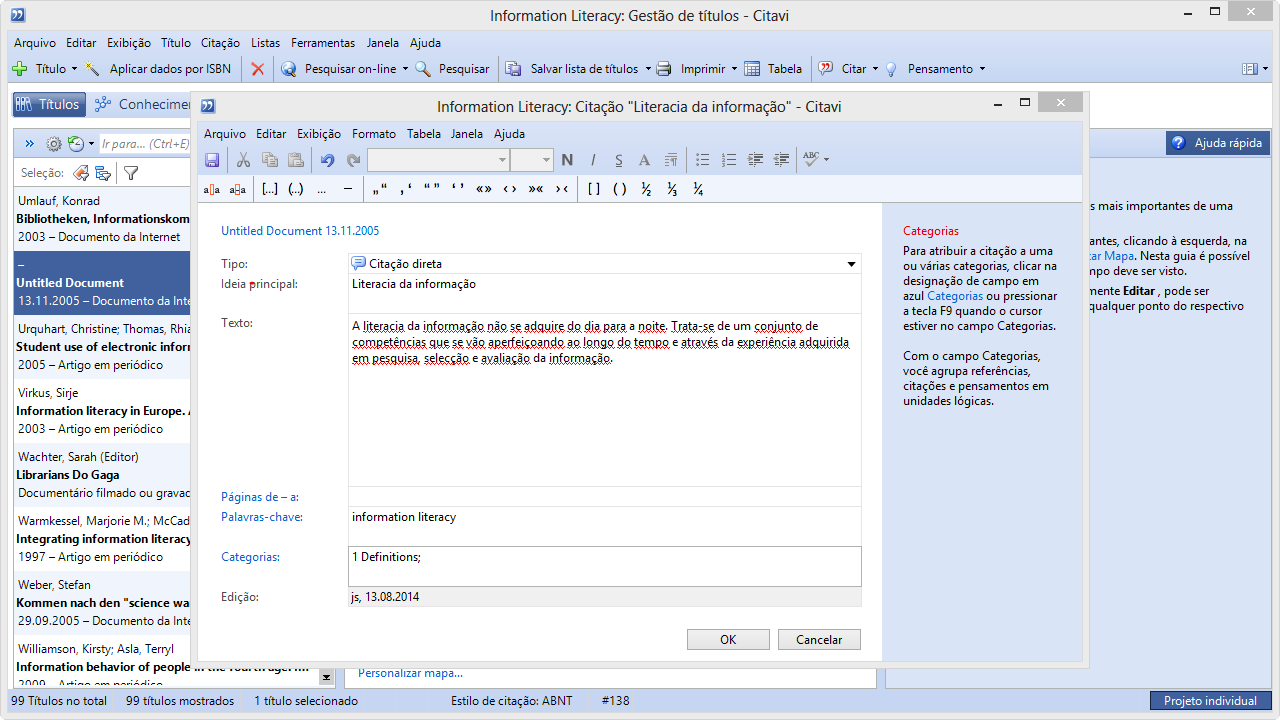Open Ferramentas menu in main window

point(323,43)
